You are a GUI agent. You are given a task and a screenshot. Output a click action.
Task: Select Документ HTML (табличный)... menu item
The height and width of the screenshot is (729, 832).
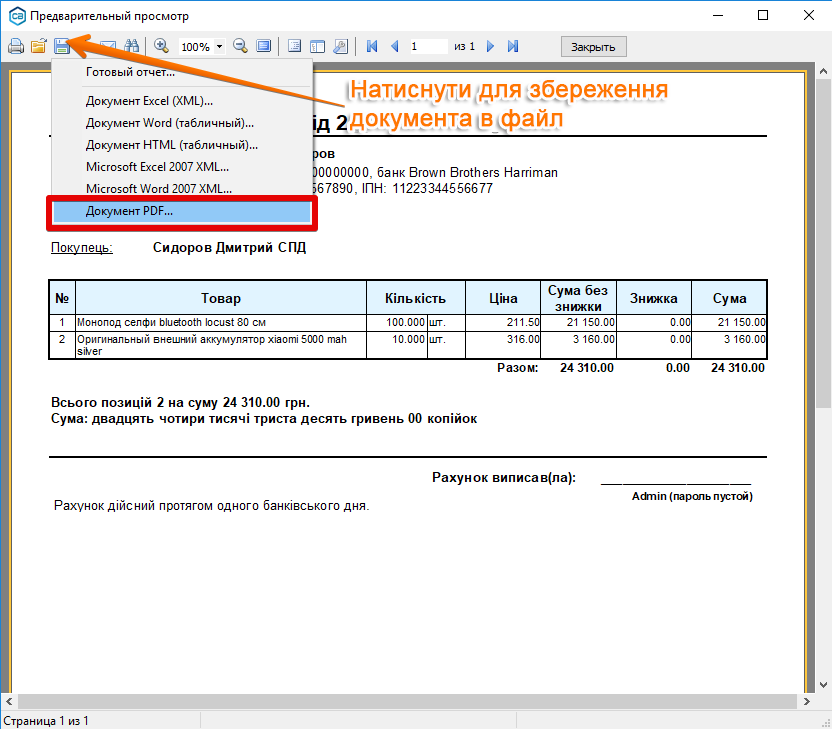[182, 145]
